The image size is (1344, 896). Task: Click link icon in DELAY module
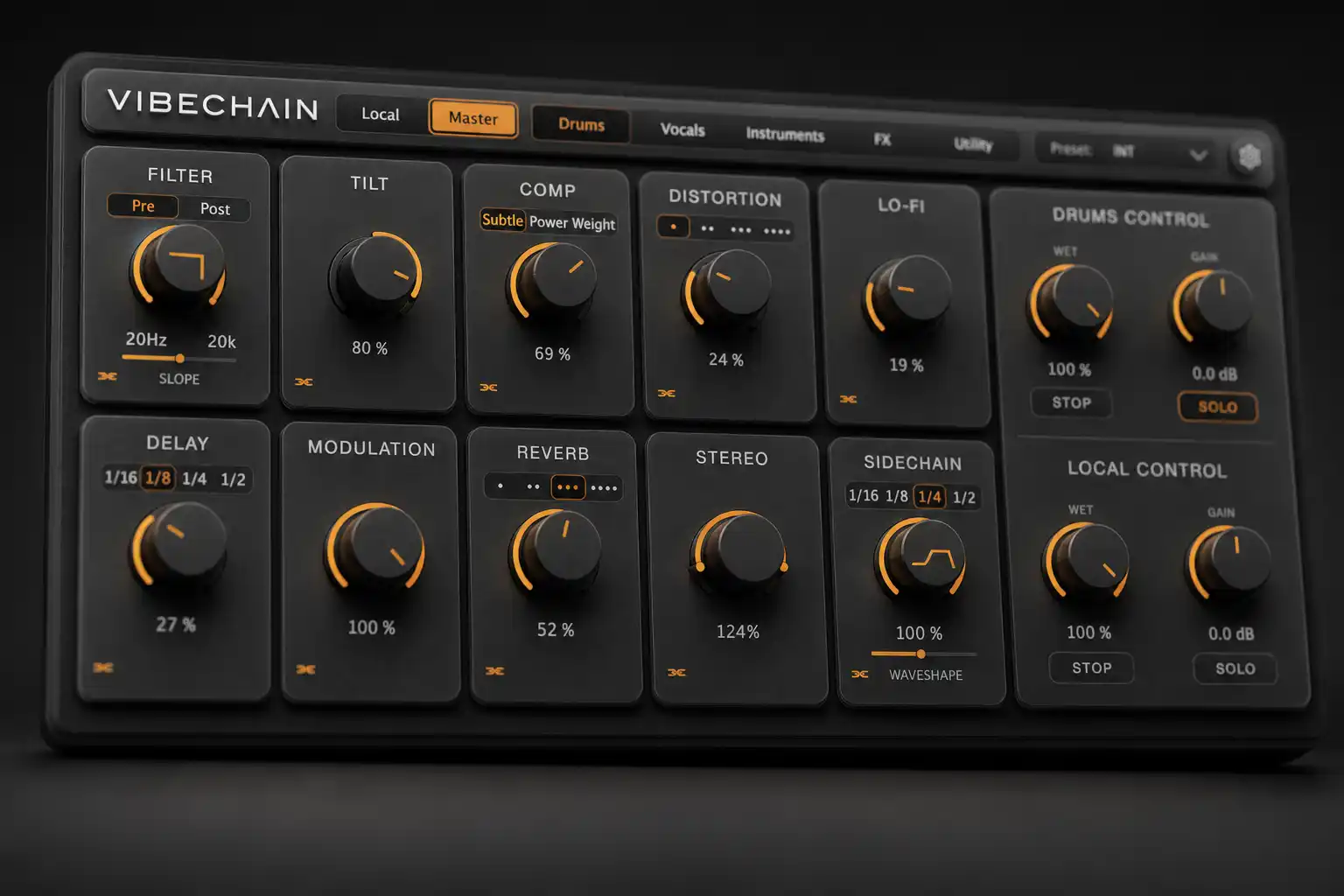(103, 668)
